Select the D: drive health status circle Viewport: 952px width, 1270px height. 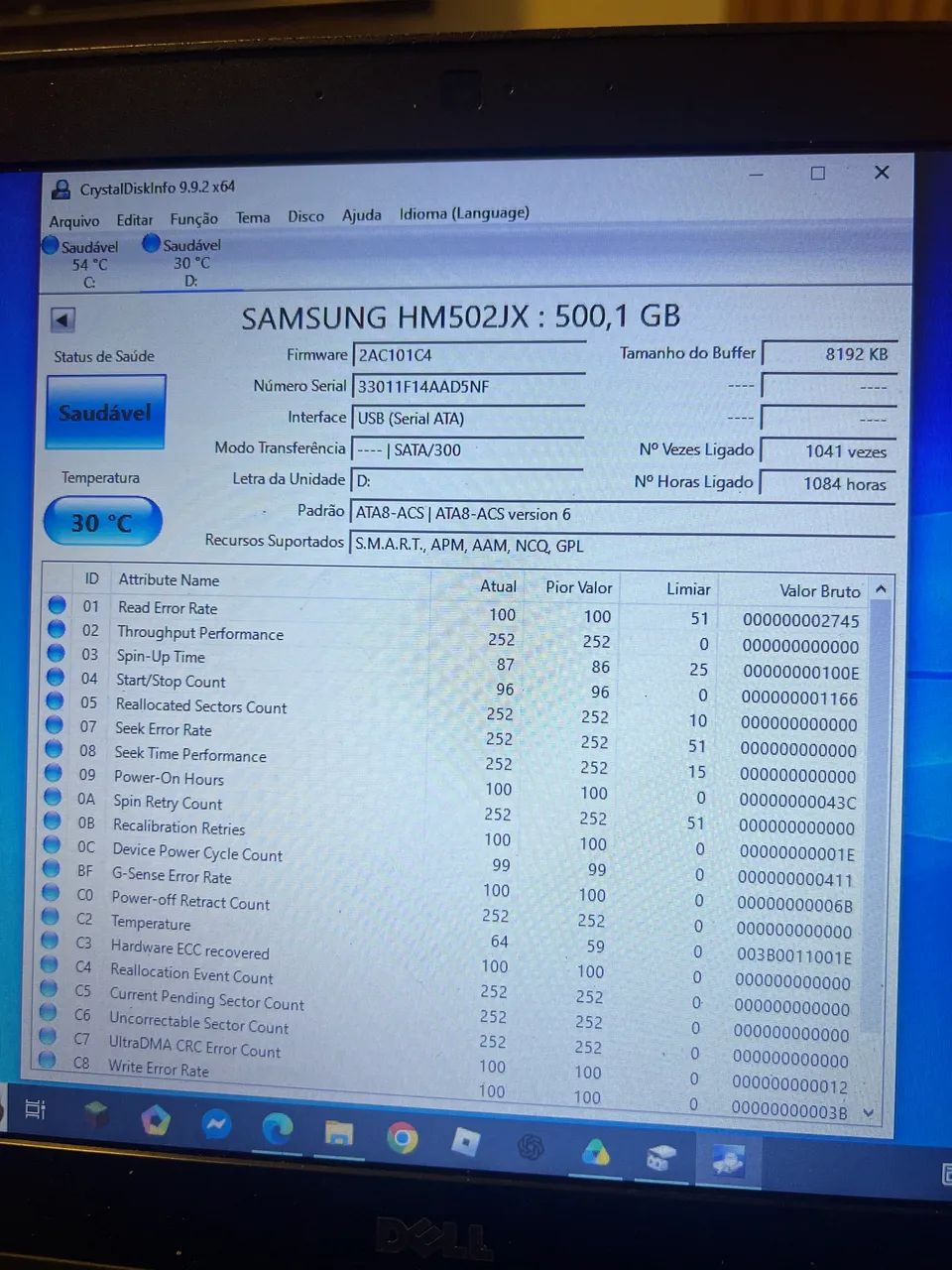152,242
